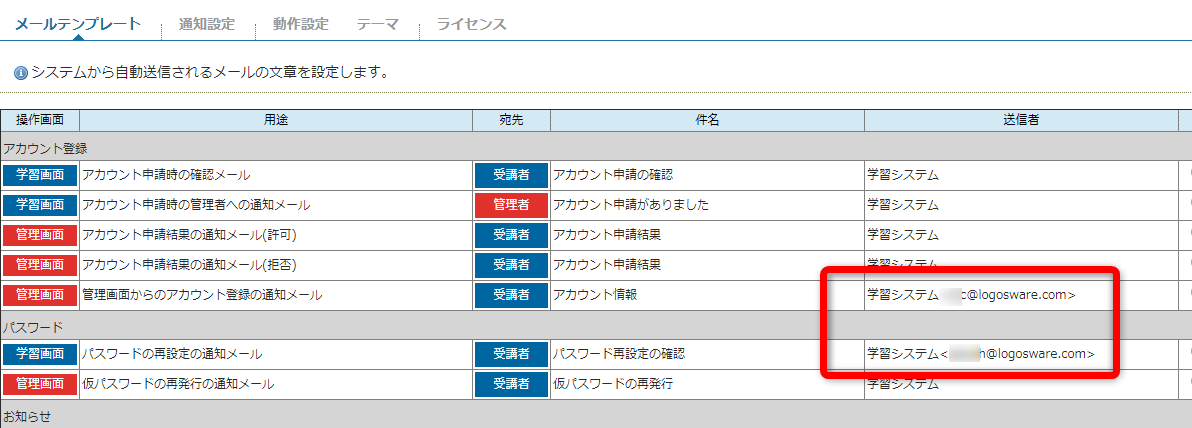Click 管理画面 badge for 仮パスワードの再発行の通知メール
Viewport: 1192px width, 428px height.
click(40, 384)
